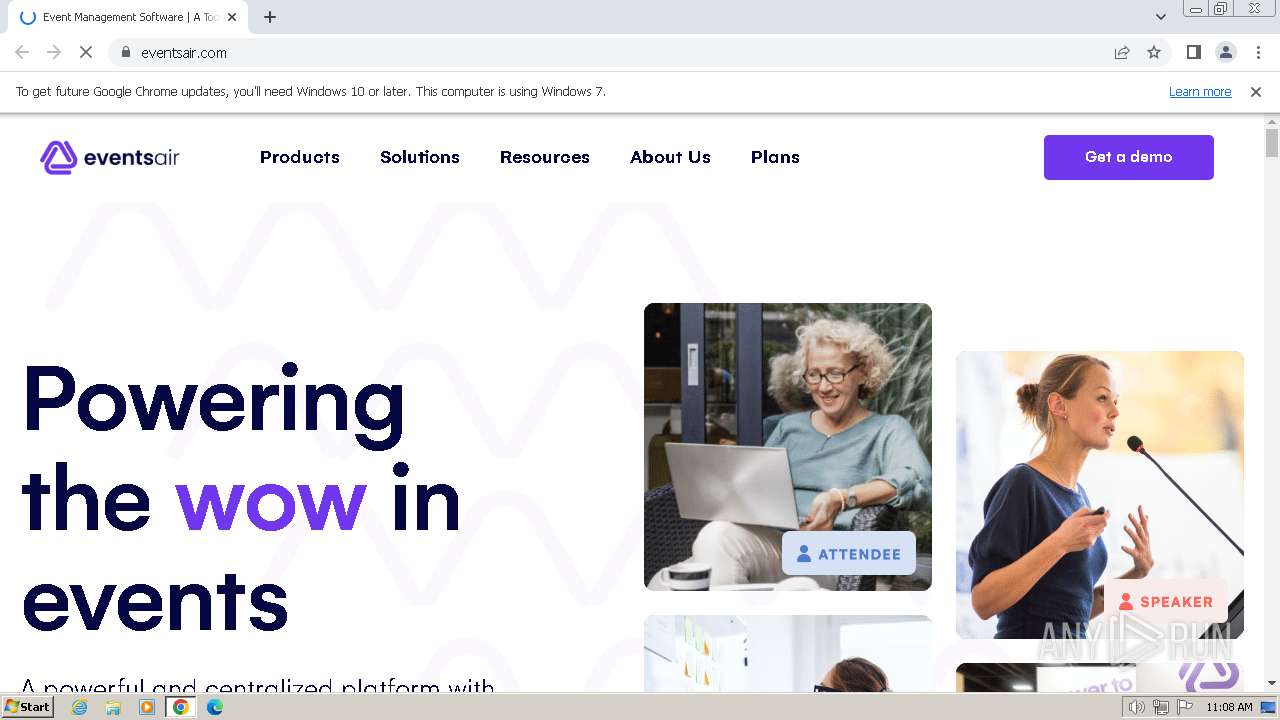Click page scrollbar up arrow
The height and width of the screenshot is (720, 1280).
click(1272, 122)
